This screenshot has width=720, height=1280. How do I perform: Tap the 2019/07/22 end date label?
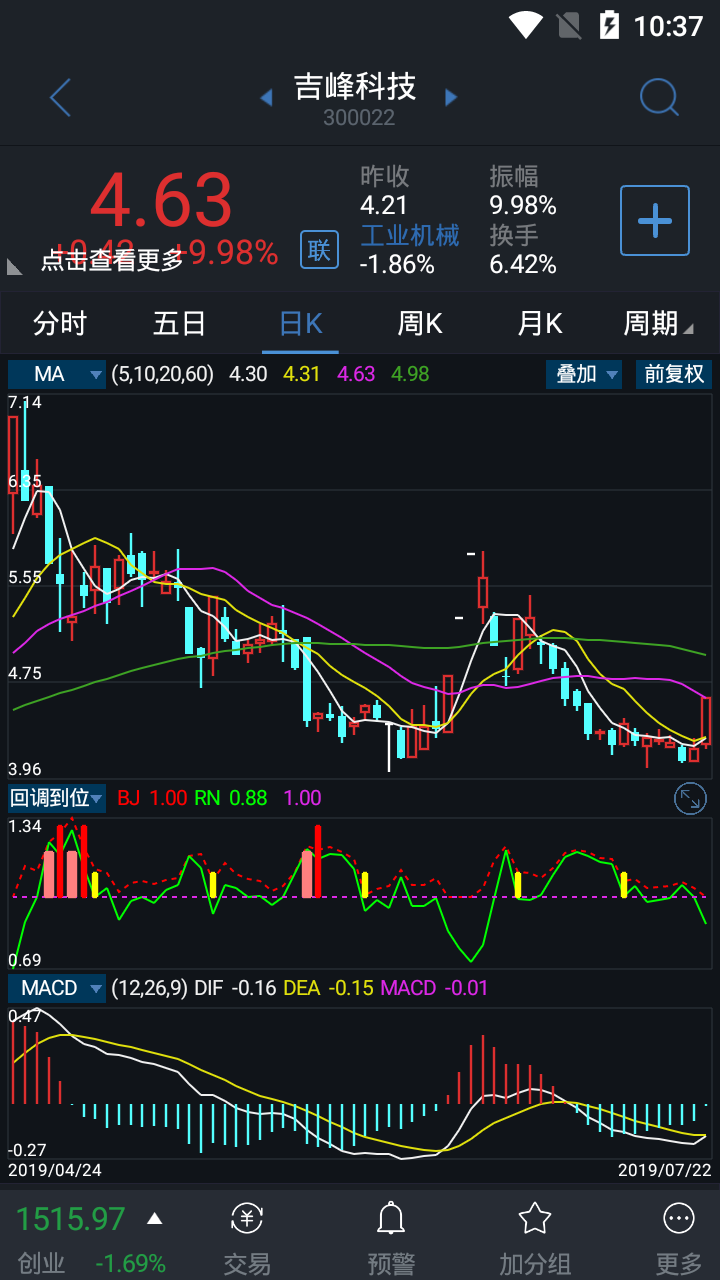[665, 1169]
